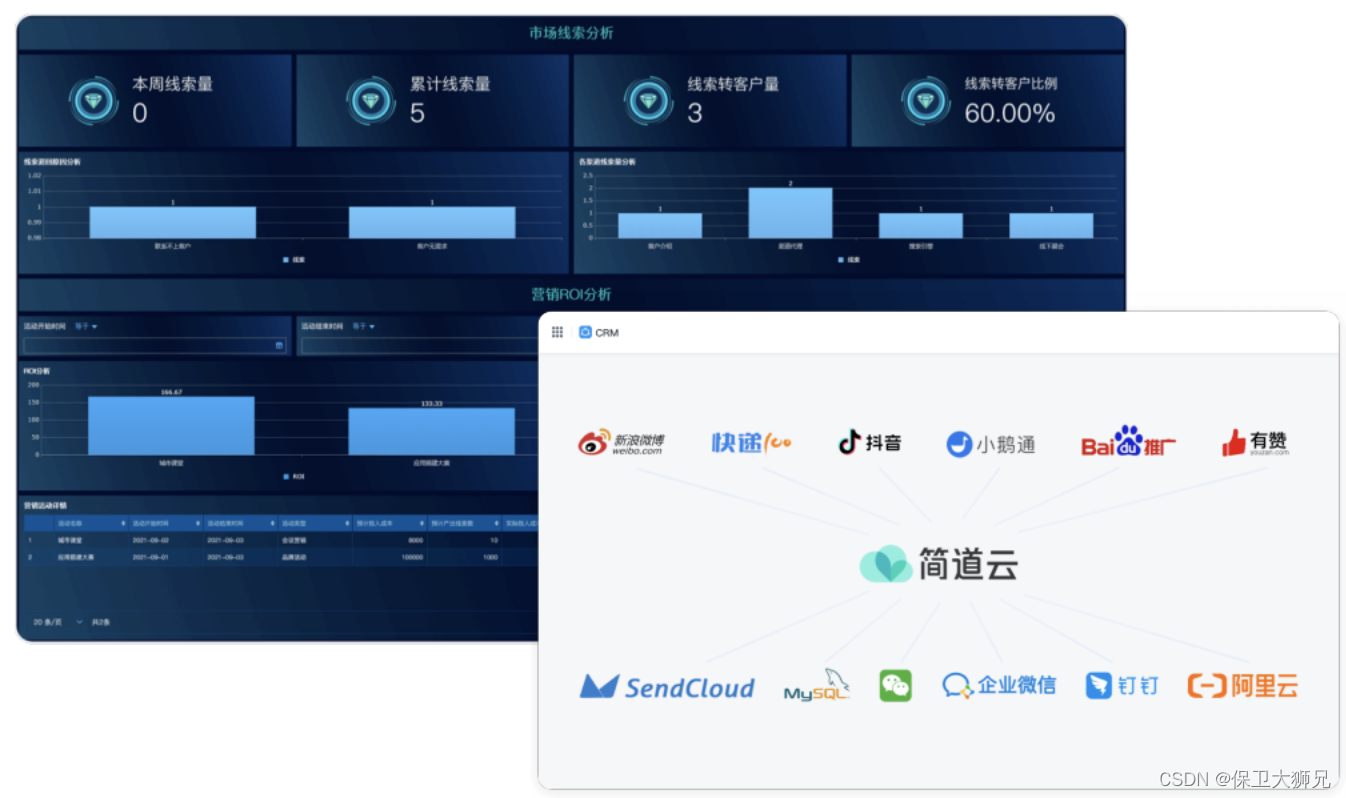Toggle 线索 legend in 各渠道线索量 chart
1346x798 pixels.
coord(848,259)
